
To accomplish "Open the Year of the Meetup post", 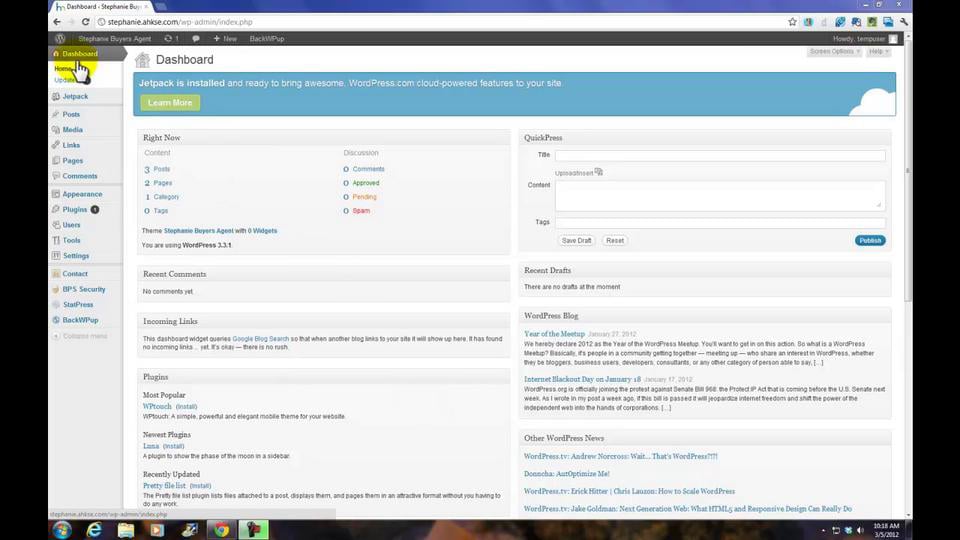I will tap(554, 334).
